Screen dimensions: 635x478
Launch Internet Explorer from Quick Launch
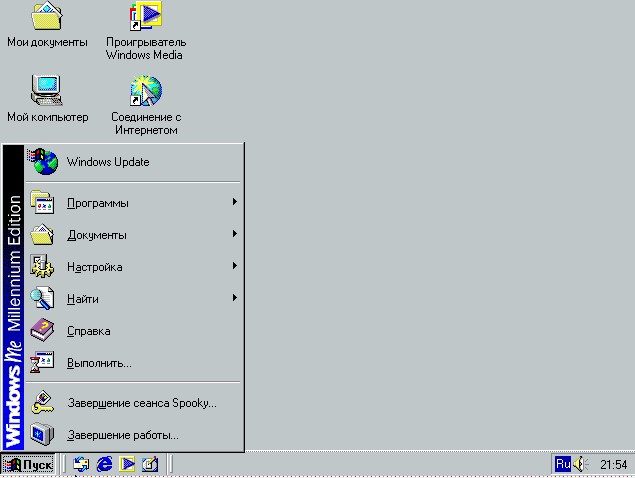pyautogui.click(x=104, y=464)
